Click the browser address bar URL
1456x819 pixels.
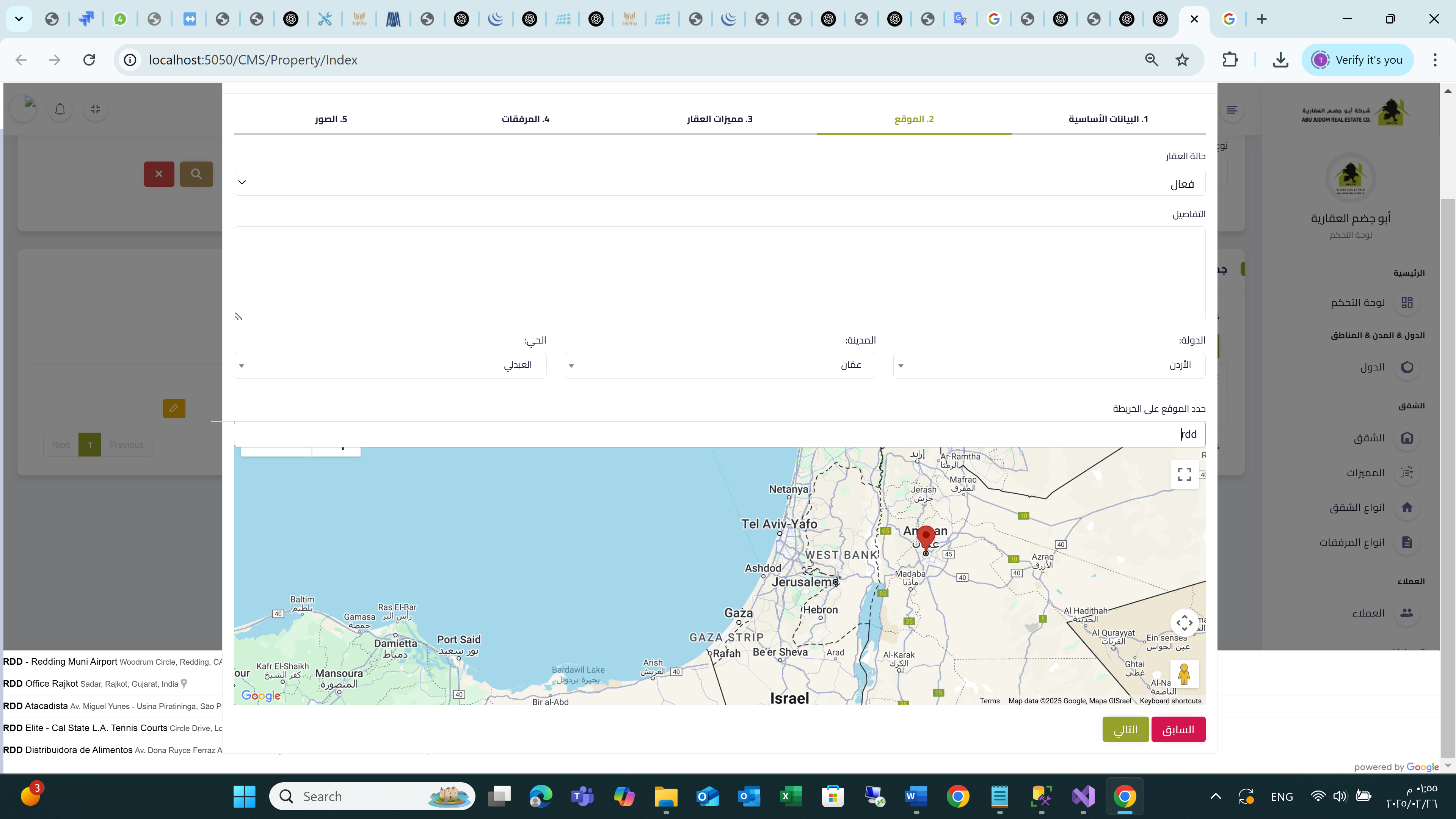pos(253,60)
